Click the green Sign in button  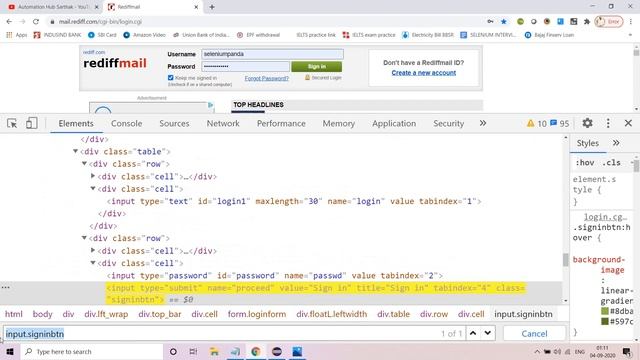tap(317, 67)
